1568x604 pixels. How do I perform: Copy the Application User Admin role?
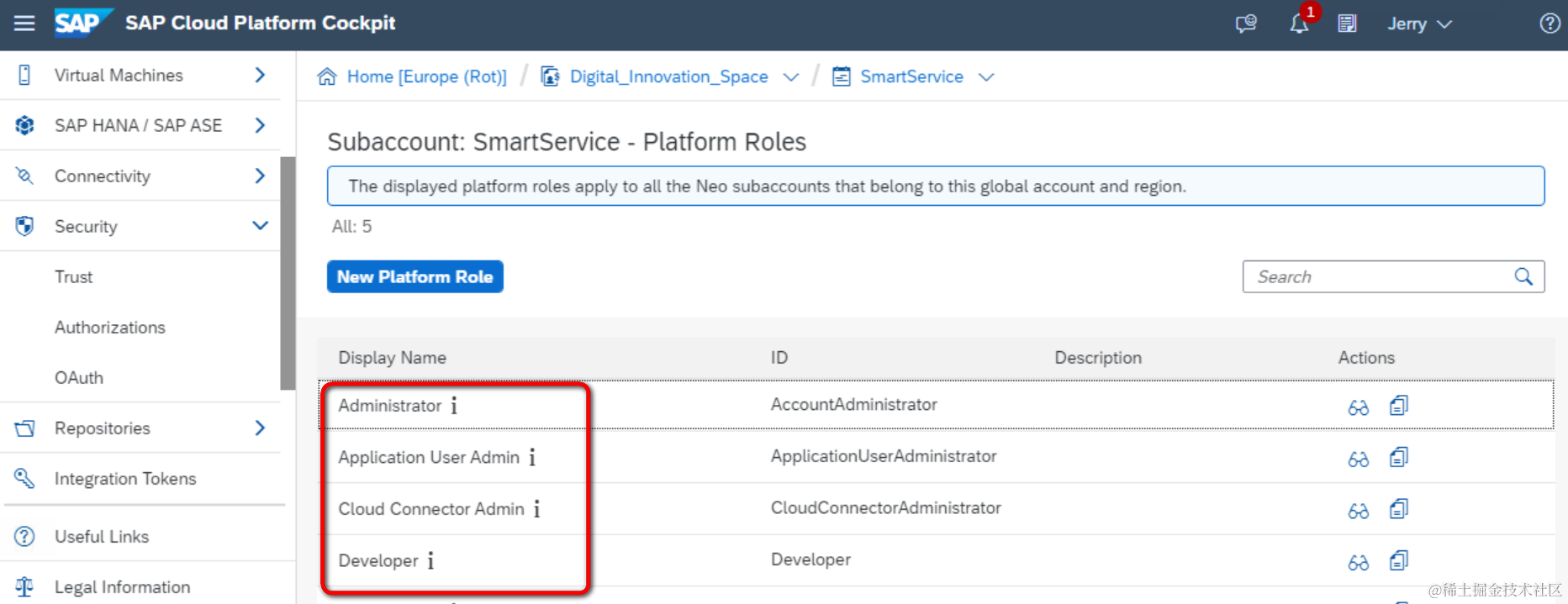tap(1399, 457)
